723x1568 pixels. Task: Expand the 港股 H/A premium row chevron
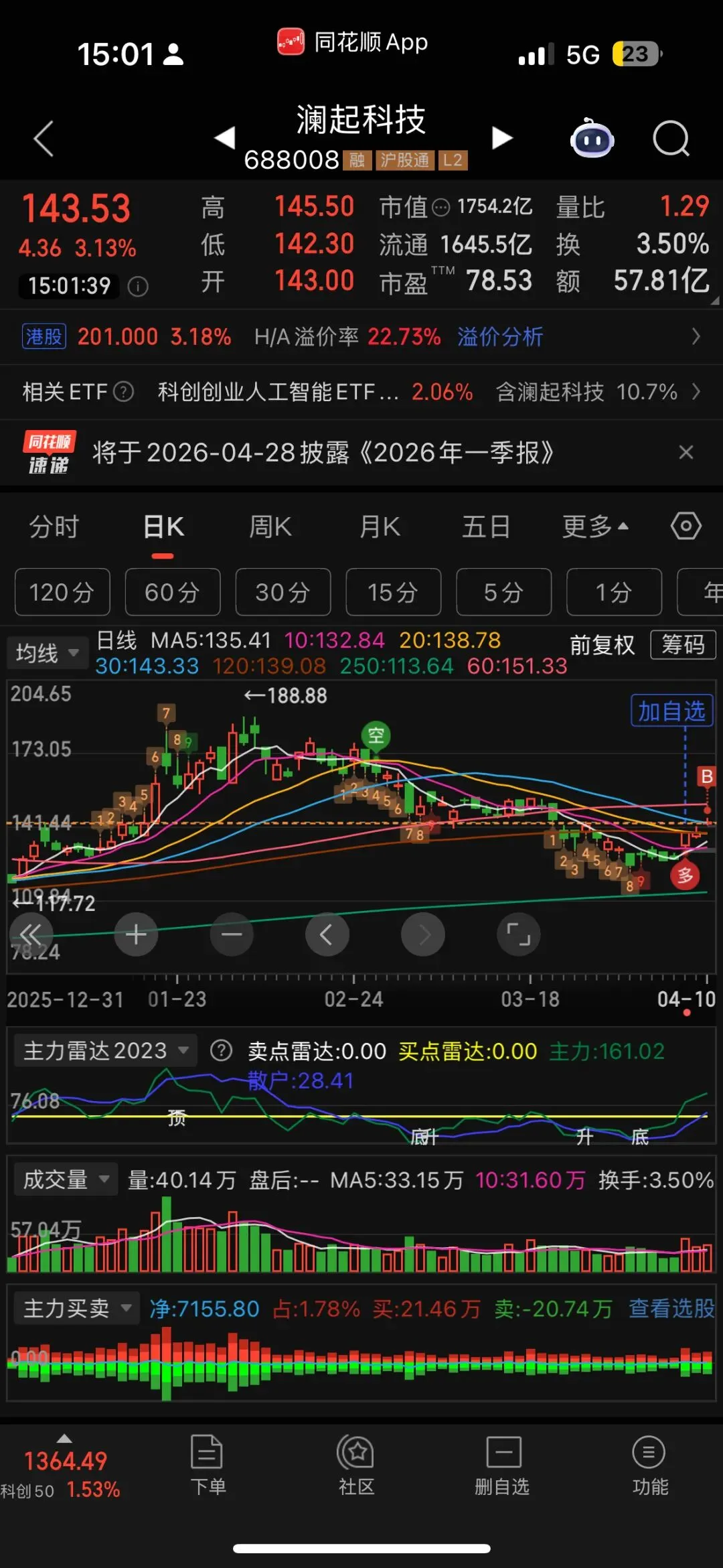point(696,336)
